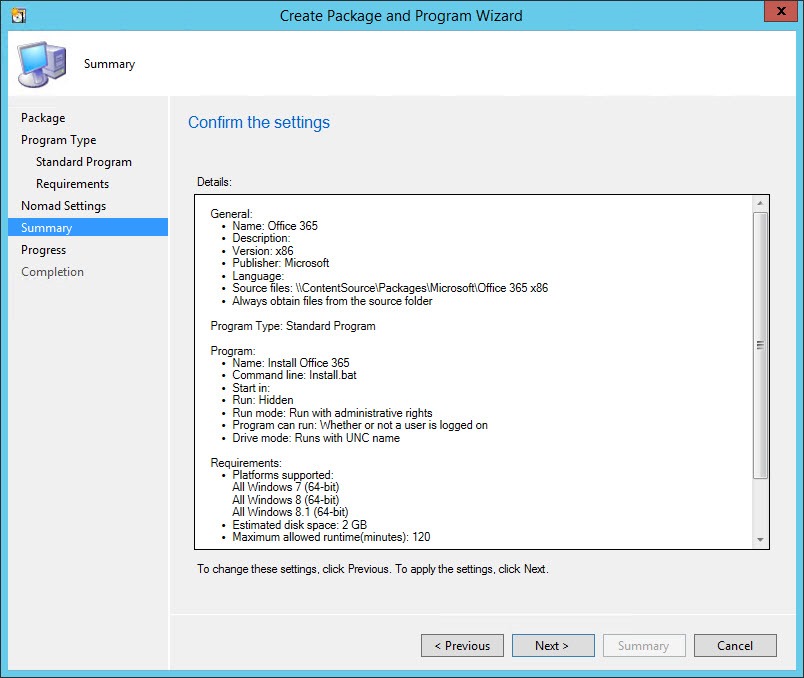The image size is (804, 678).
Task: Click the computer icon beside the Summary header
Action: [x=42, y=64]
